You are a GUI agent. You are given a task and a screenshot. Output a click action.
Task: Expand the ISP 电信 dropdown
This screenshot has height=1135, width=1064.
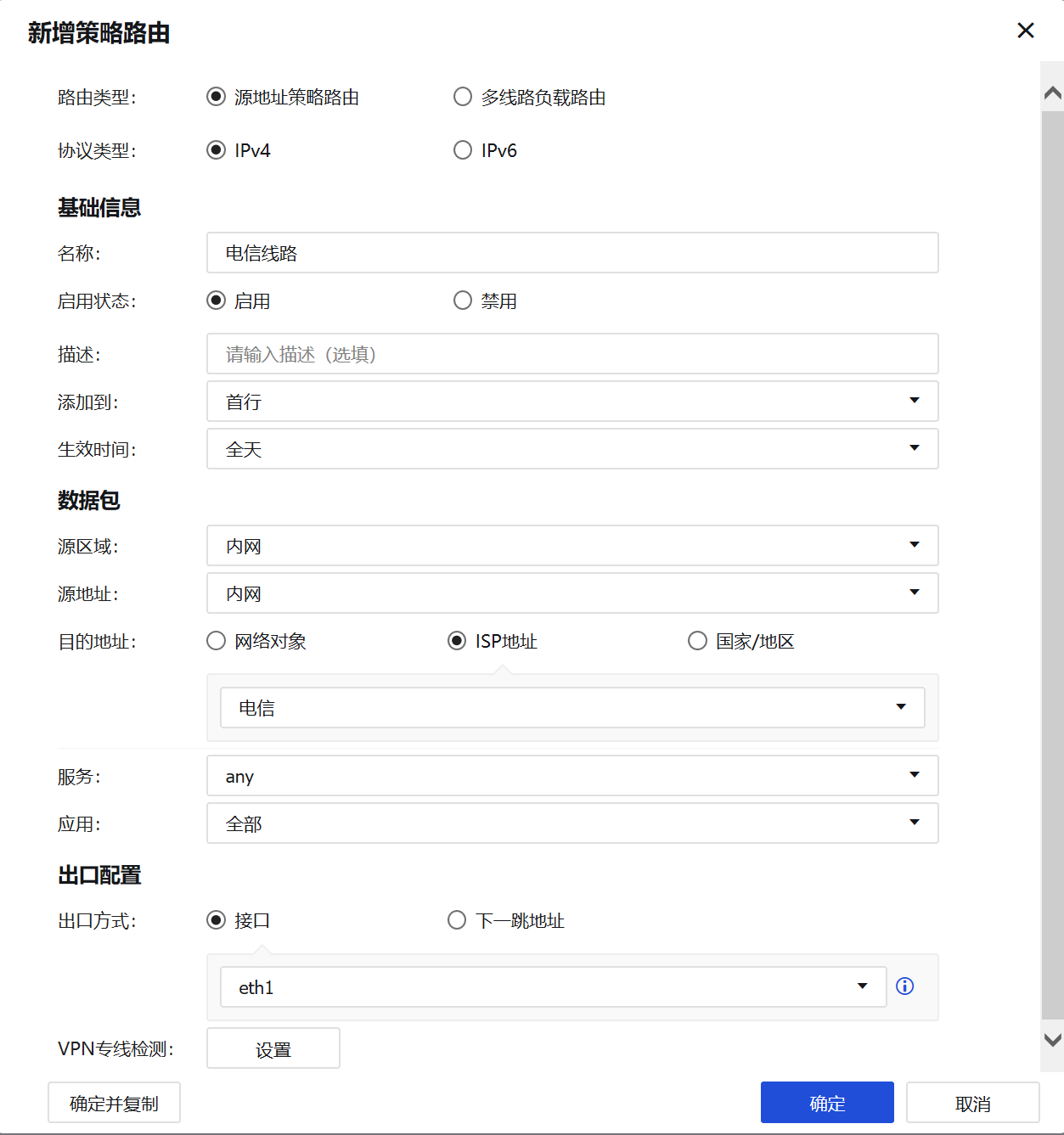[x=571, y=708]
